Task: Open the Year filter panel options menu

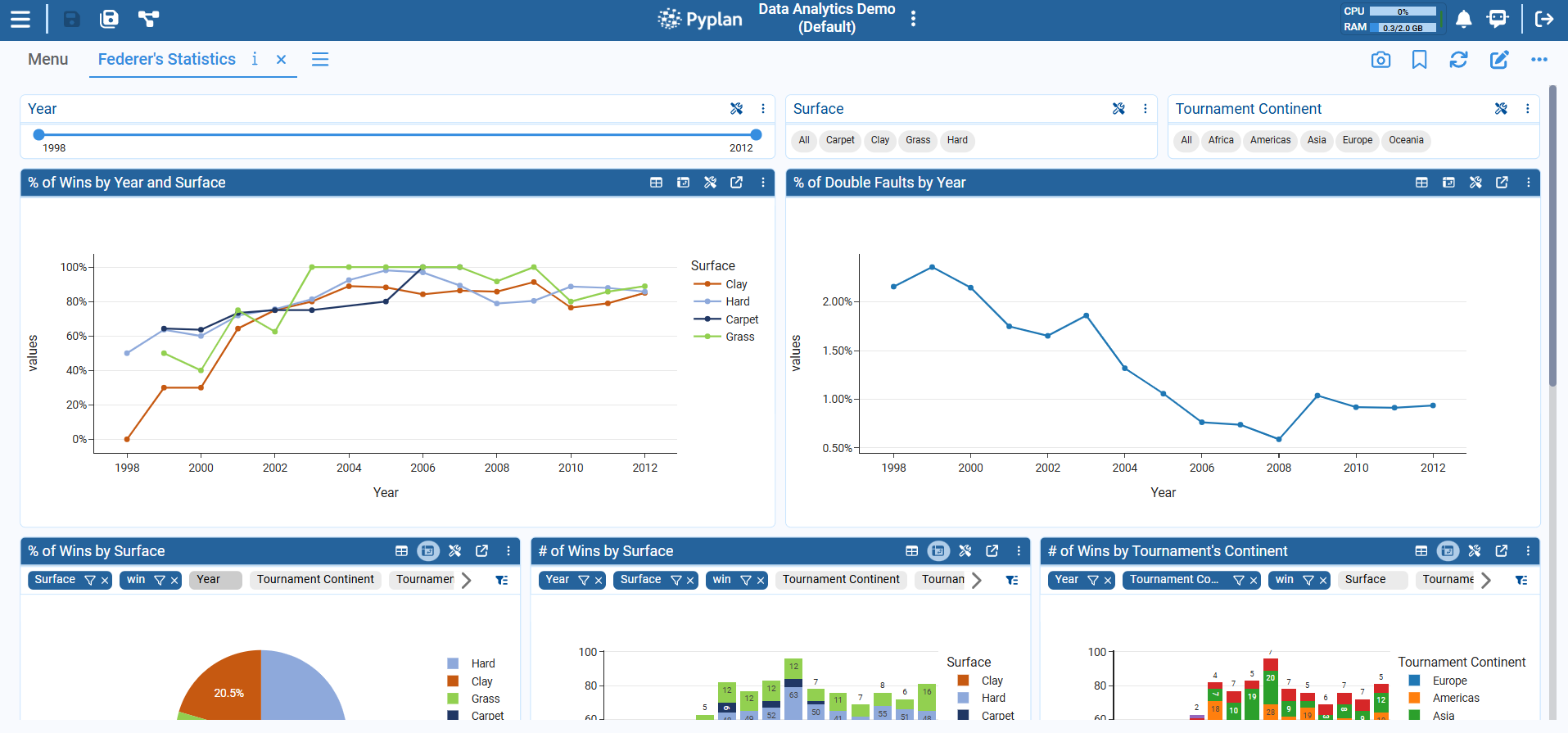Action: (x=763, y=109)
